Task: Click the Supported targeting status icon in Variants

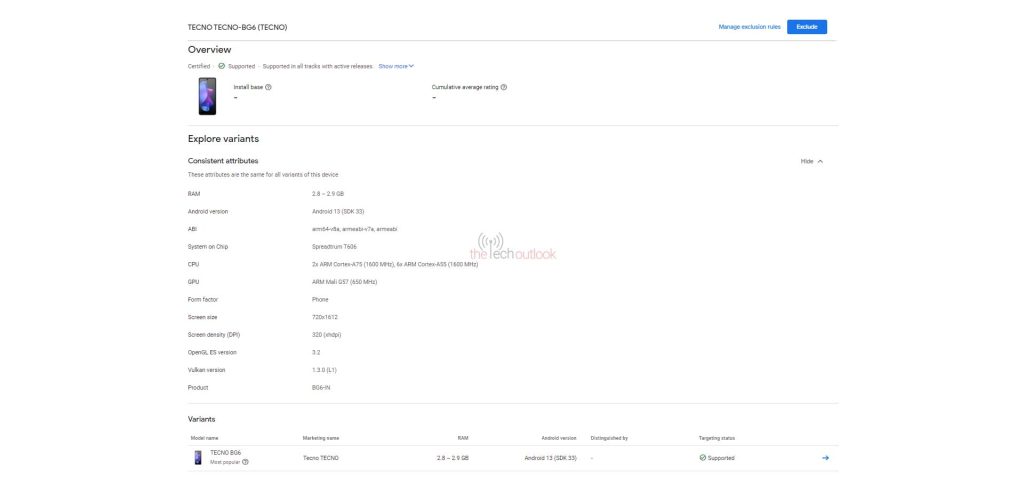Action: [702, 458]
